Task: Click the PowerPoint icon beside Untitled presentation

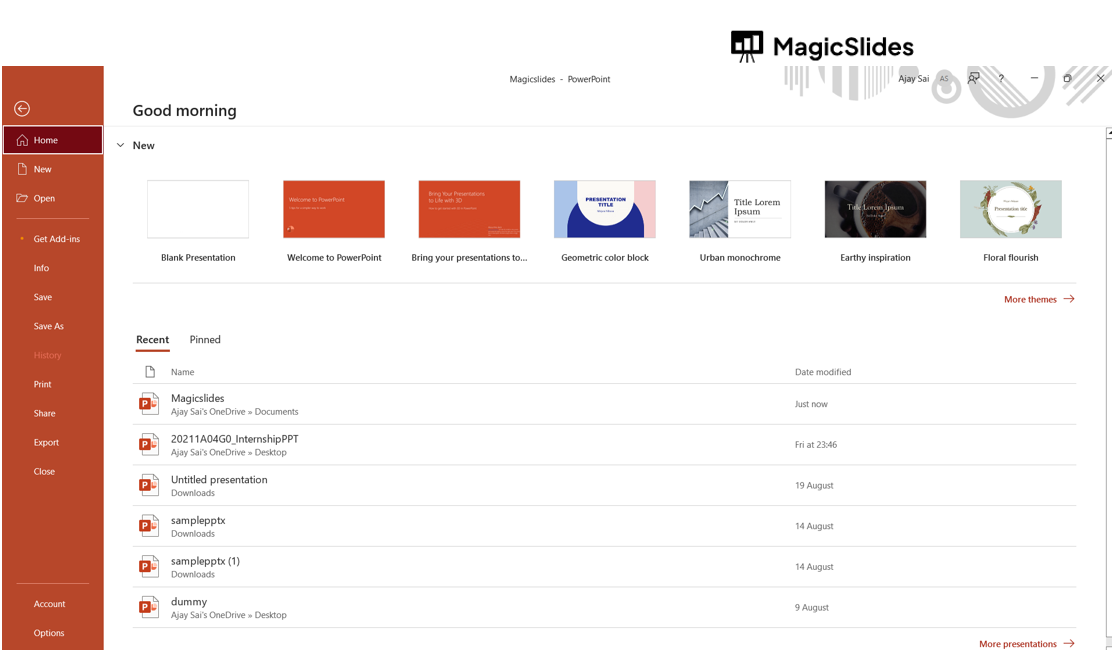Action: 148,486
